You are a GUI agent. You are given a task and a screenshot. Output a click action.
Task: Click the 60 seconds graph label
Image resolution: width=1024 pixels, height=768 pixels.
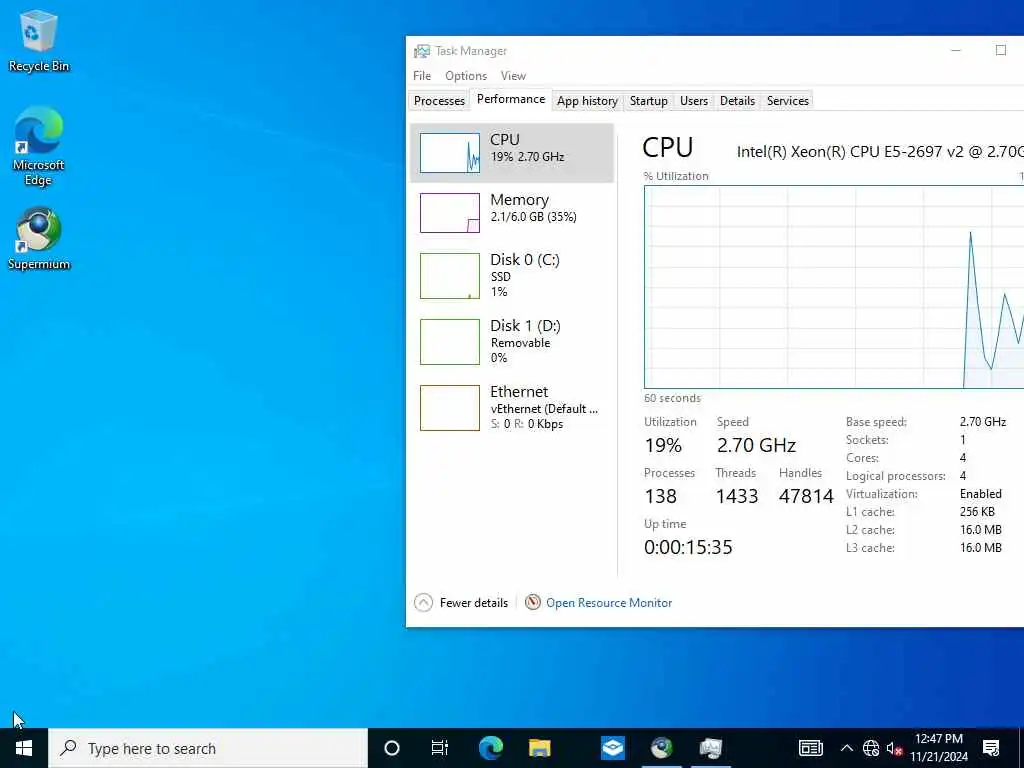coord(672,398)
